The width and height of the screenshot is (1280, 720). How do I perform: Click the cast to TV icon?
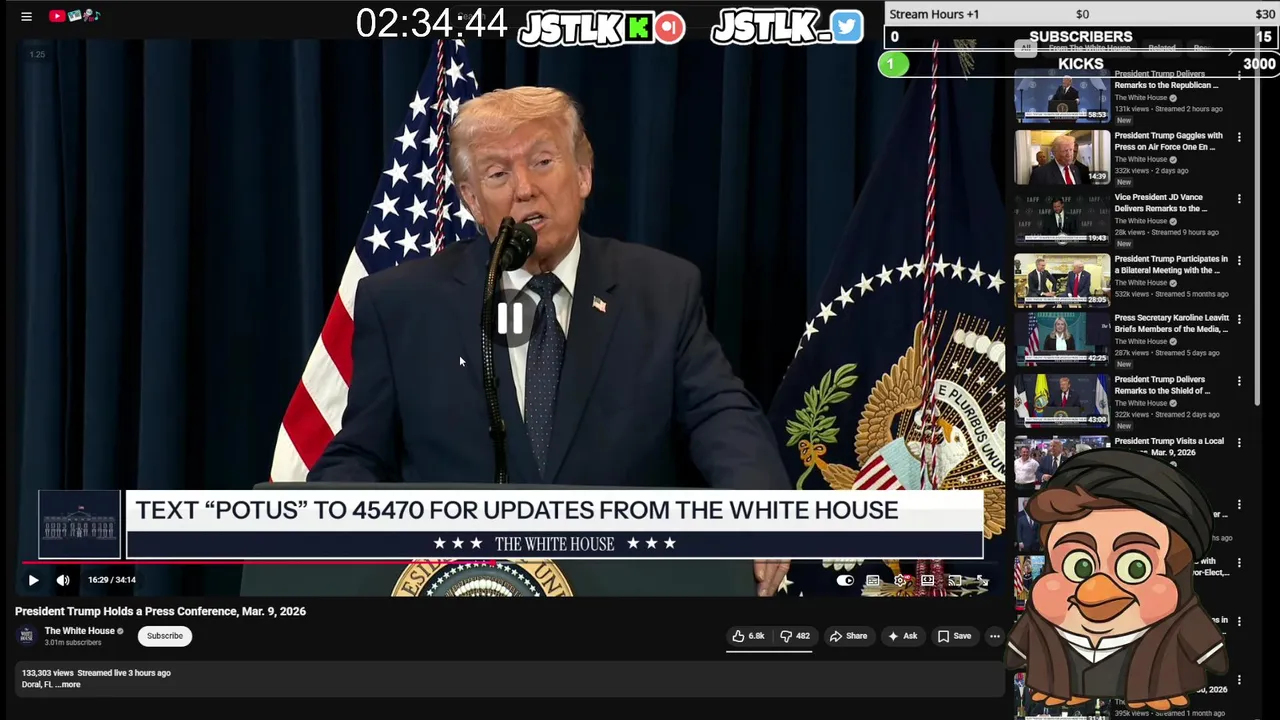955,580
